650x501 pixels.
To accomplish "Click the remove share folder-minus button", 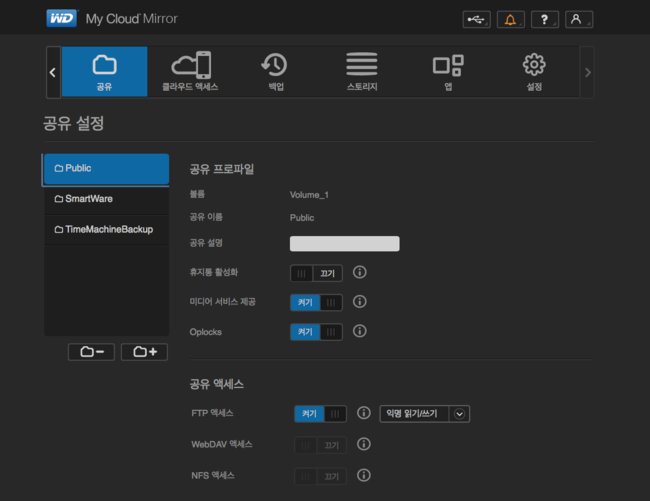I will (x=91, y=352).
